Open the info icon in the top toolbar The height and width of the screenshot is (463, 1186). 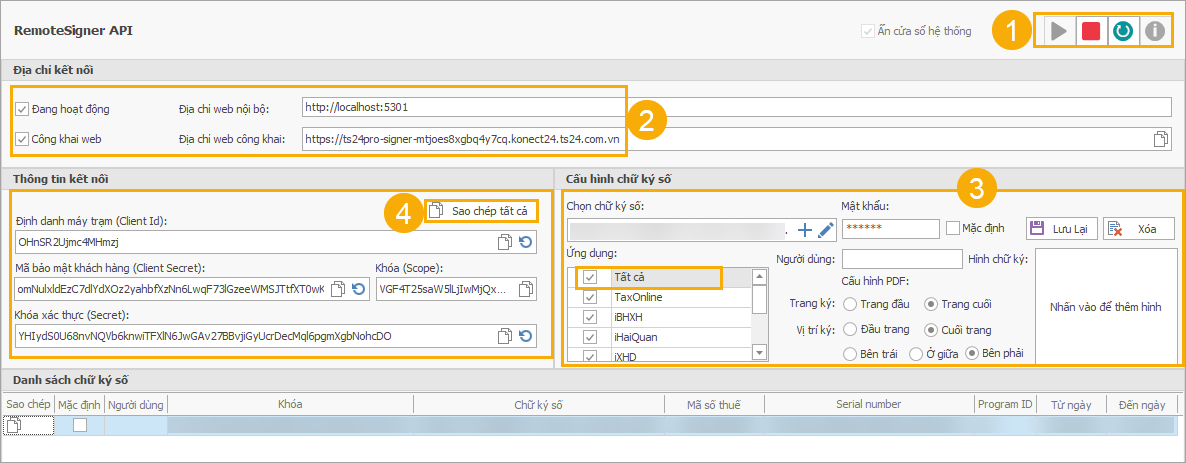tap(1154, 31)
